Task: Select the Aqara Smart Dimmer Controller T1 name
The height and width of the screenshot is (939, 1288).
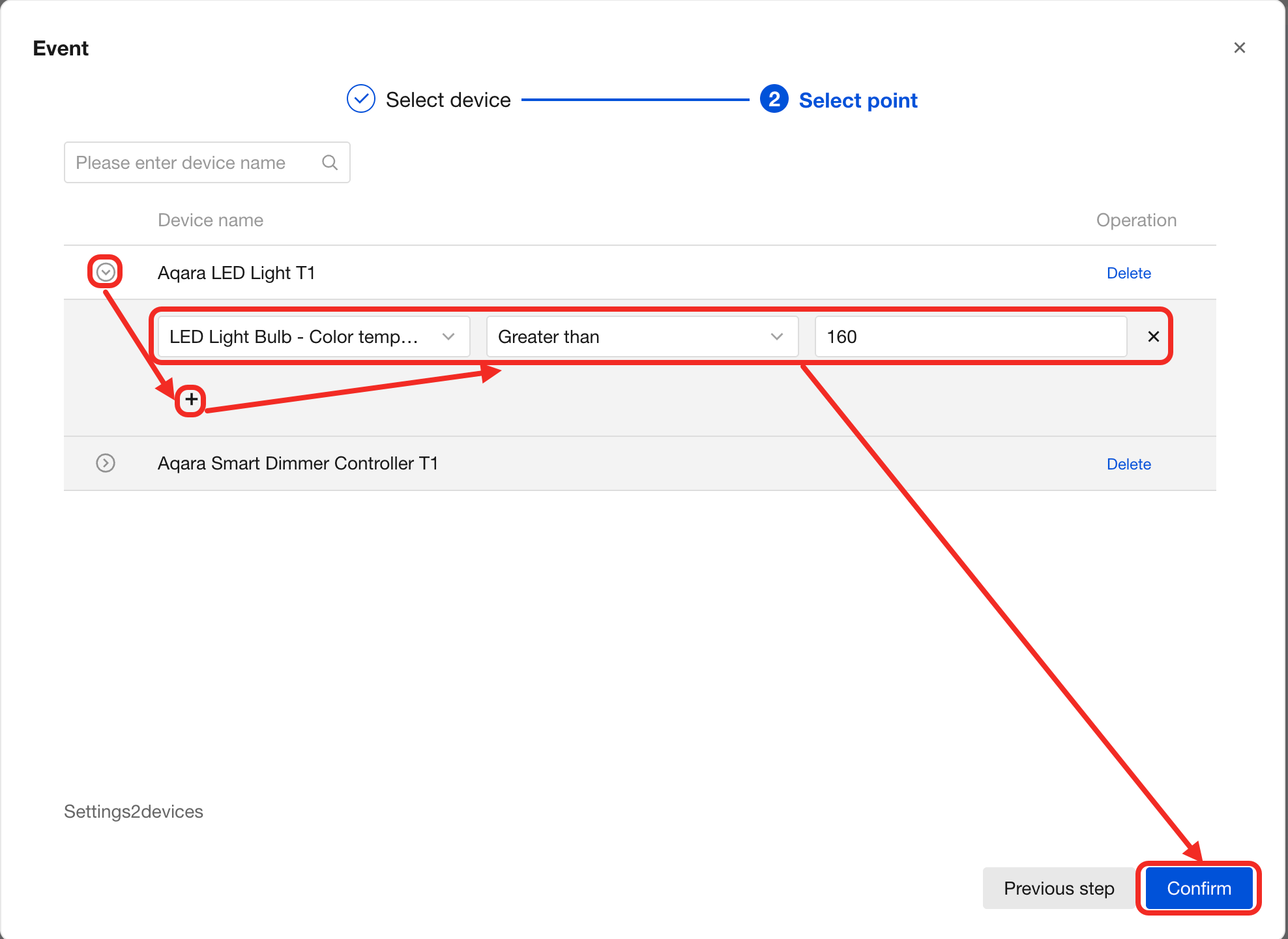Action: pyautogui.click(x=298, y=464)
